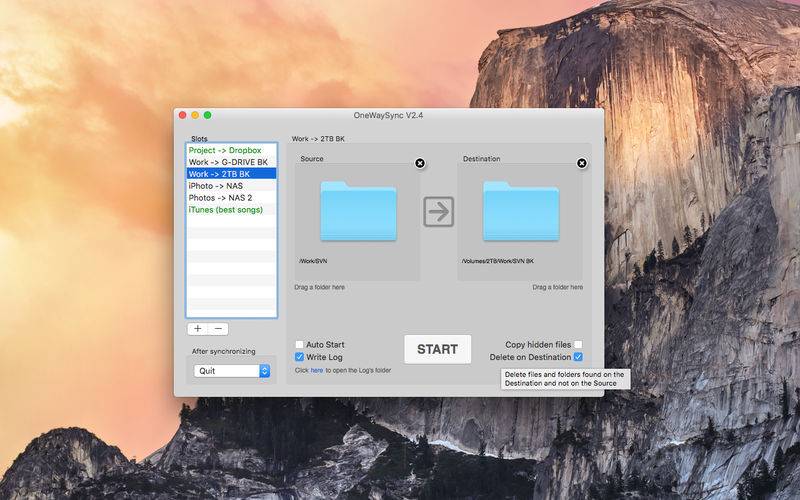The image size is (800, 500).
Task: Select the 'iTunes (best songs)' slot
Action: click(231, 210)
